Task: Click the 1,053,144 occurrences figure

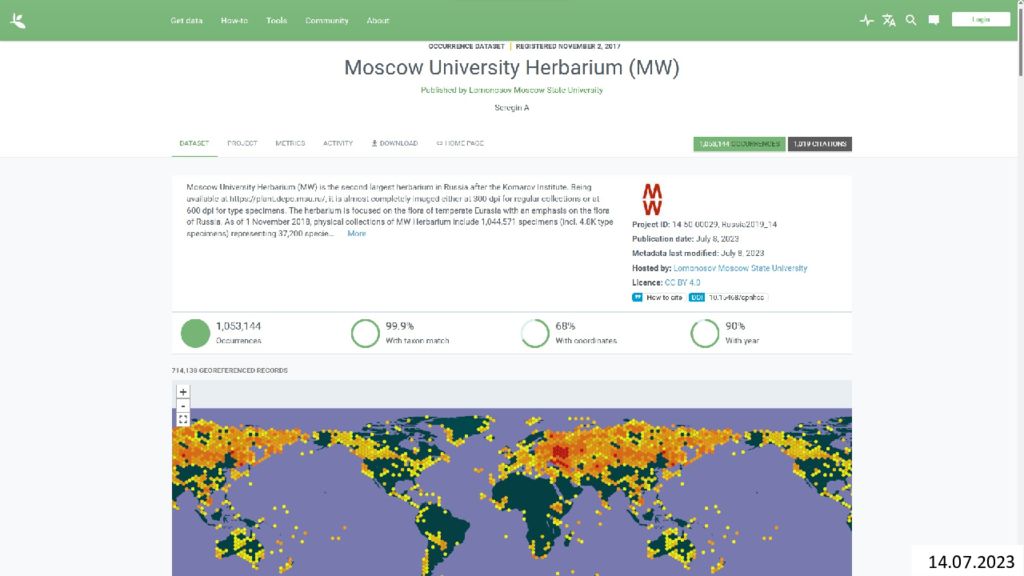Action: tap(238, 326)
